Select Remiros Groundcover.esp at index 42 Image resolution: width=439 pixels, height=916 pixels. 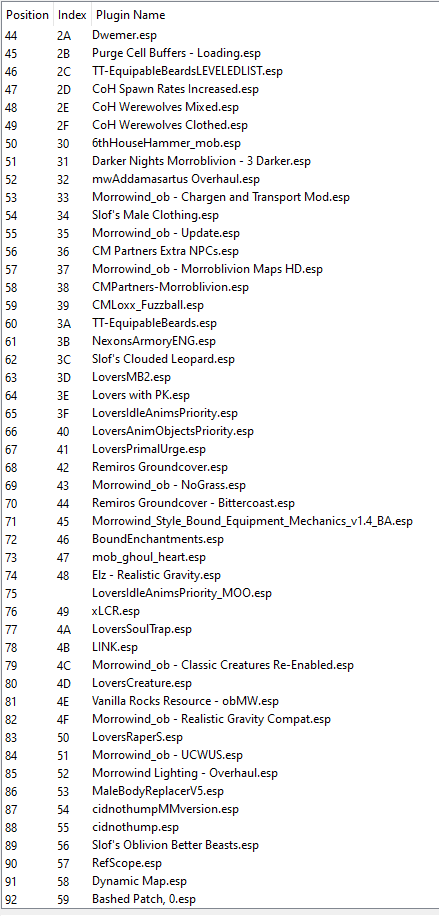point(160,467)
